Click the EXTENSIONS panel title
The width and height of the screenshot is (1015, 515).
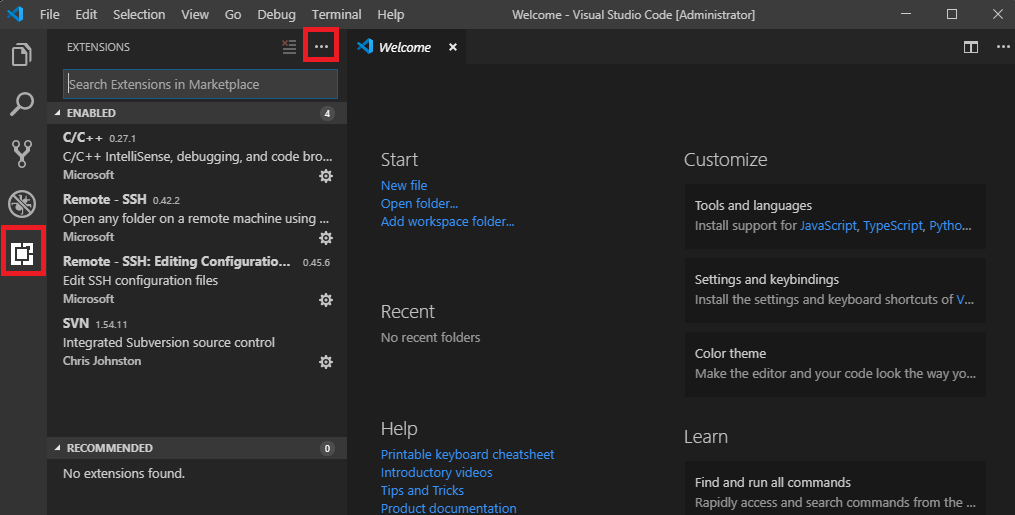tap(98, 47)
